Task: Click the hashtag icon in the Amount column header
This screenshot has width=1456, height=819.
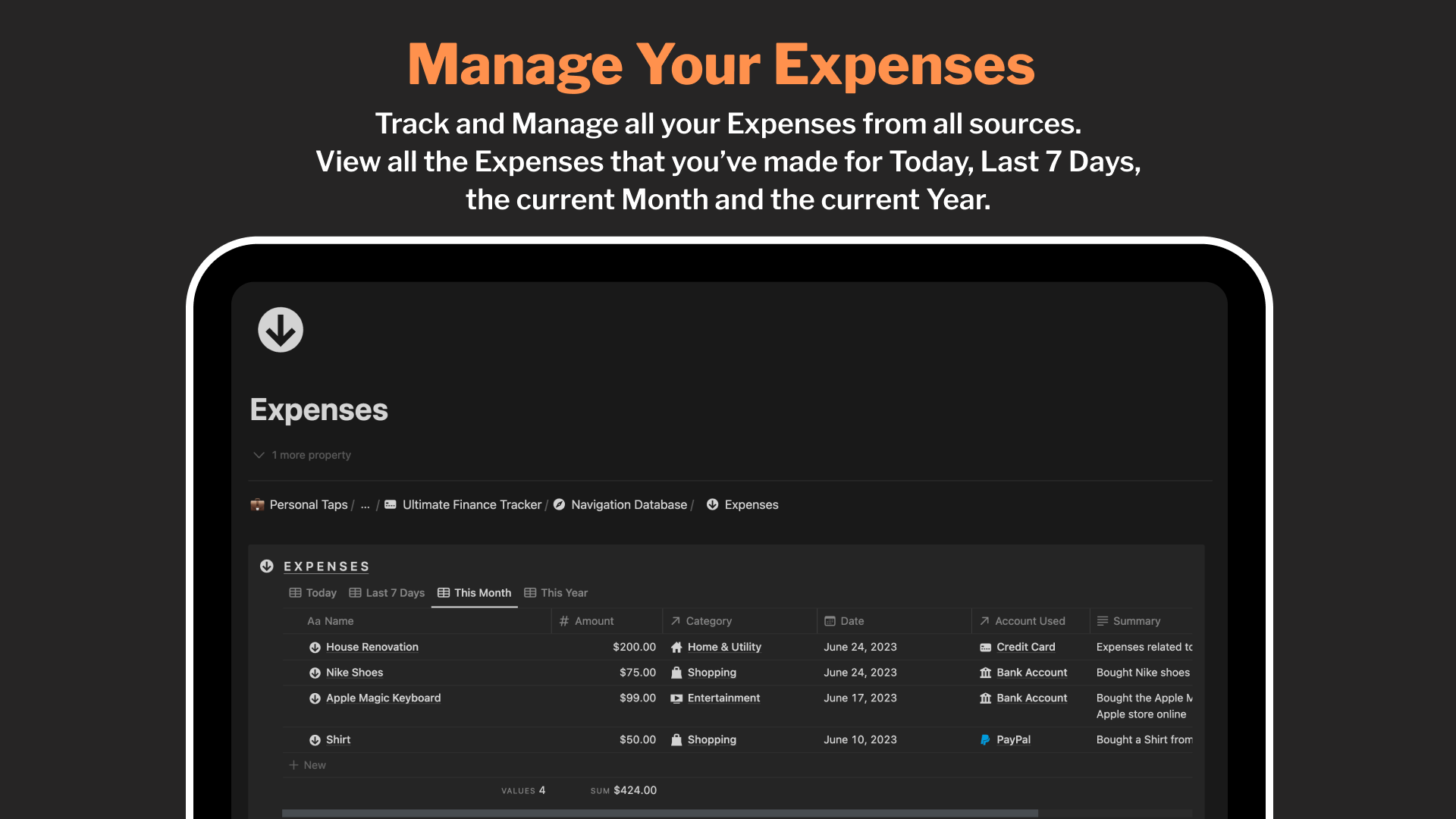Action: point(563,620)
